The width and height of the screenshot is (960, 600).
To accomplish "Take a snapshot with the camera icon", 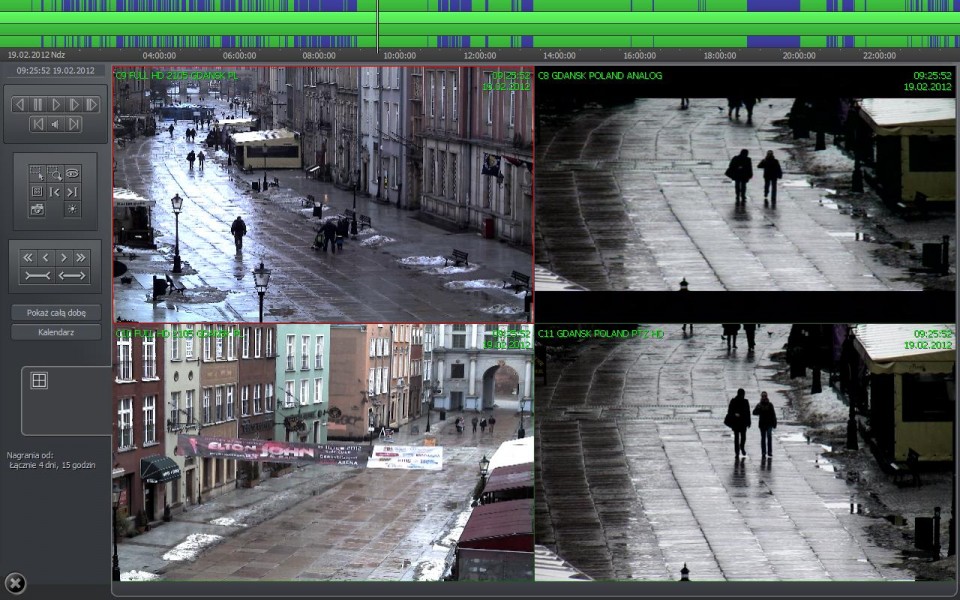I will (37, 209).
